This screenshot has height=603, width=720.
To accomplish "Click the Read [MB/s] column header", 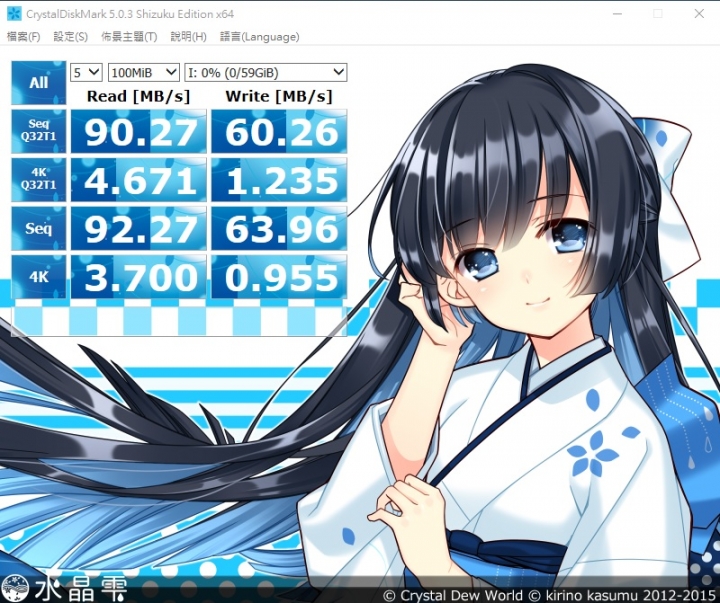I will click(138, 96).
